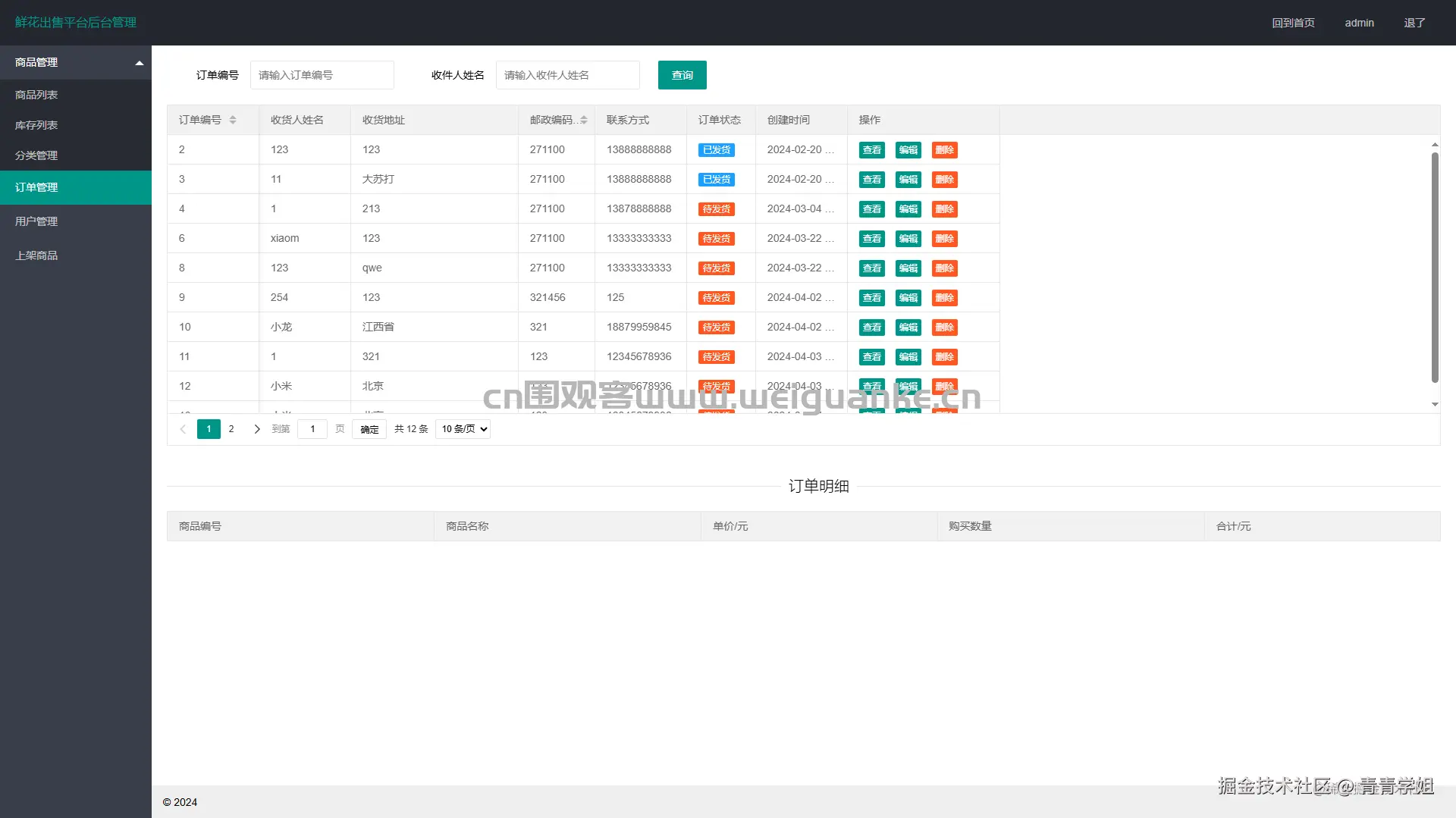
Task: Go to previous page arrow in pagination
Action: point(183,429)
